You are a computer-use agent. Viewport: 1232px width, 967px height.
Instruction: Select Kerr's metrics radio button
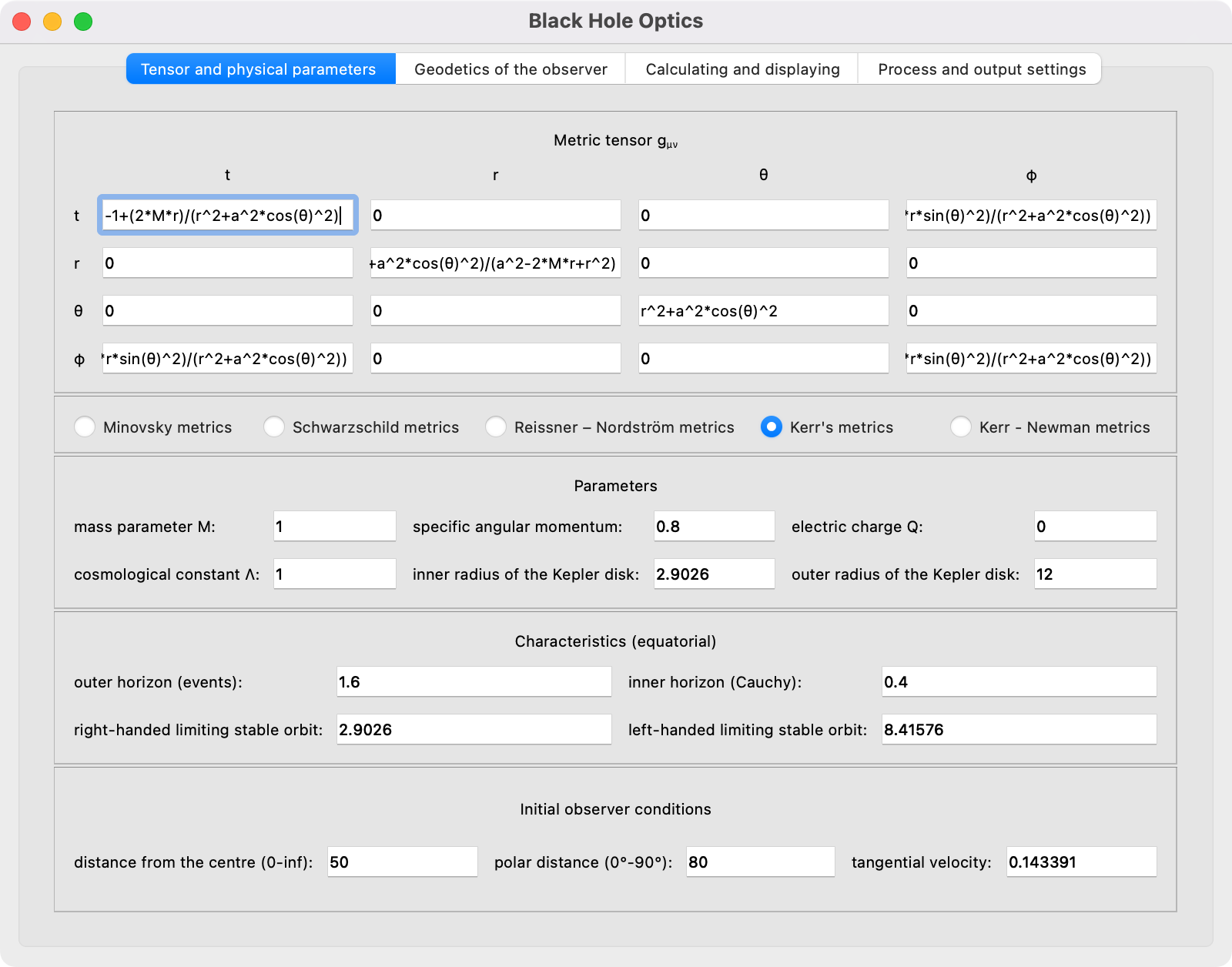point(772,427)
